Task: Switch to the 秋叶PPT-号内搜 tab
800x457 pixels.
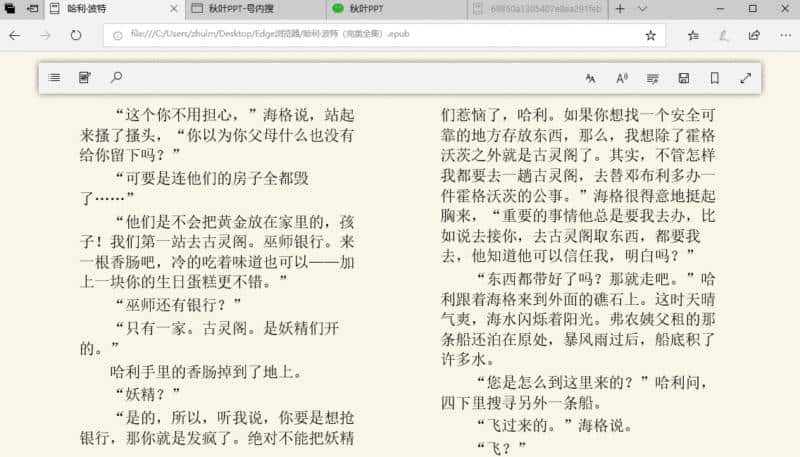Action: click(256, 9)
